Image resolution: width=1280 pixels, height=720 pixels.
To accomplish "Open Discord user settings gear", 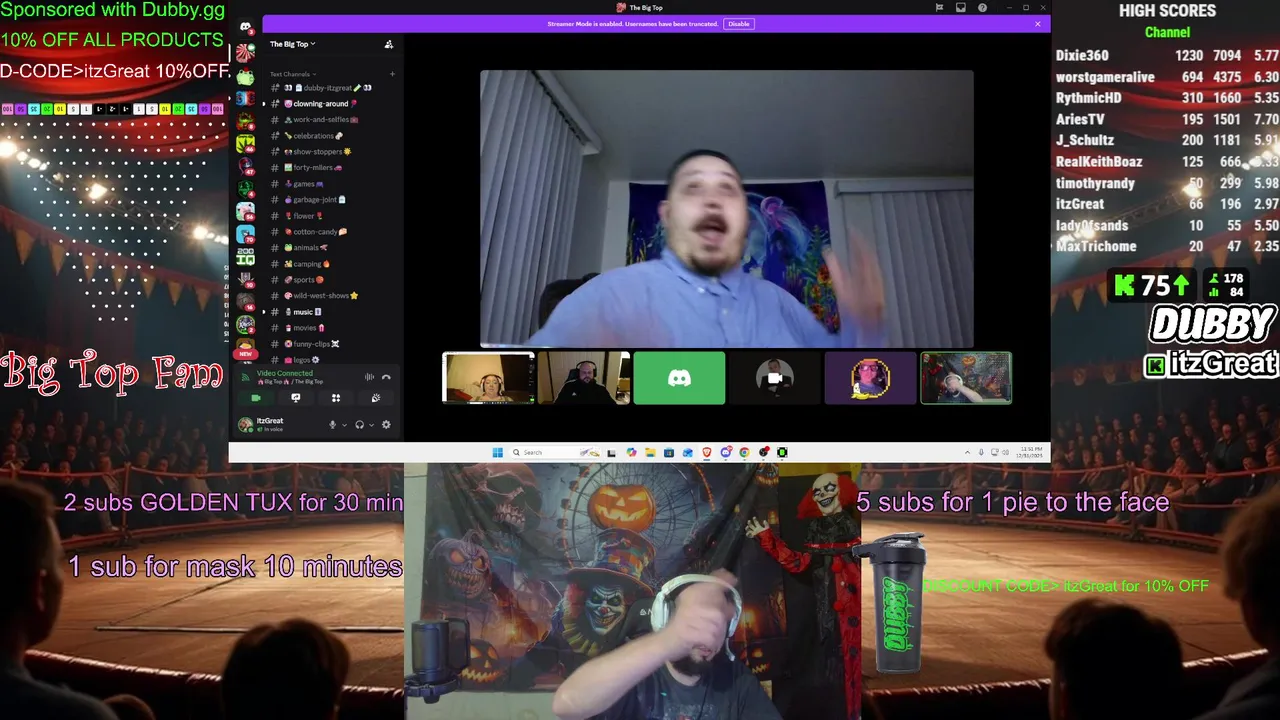I will [x=386, y=425].
